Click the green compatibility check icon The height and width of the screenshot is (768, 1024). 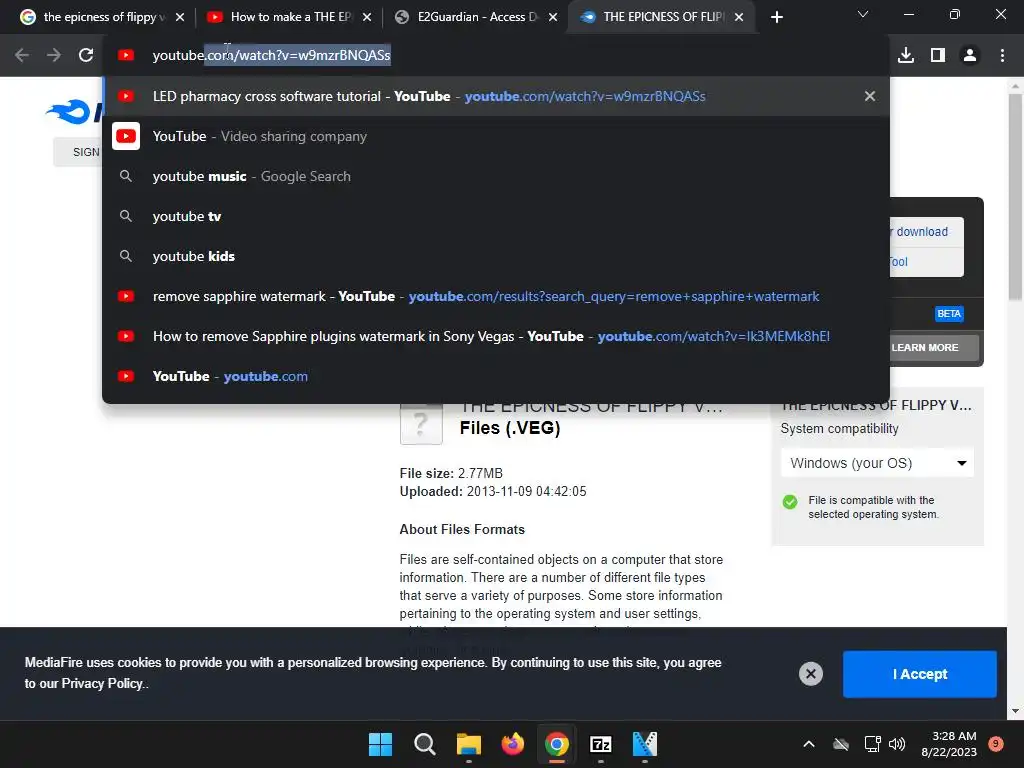(790, 502)
